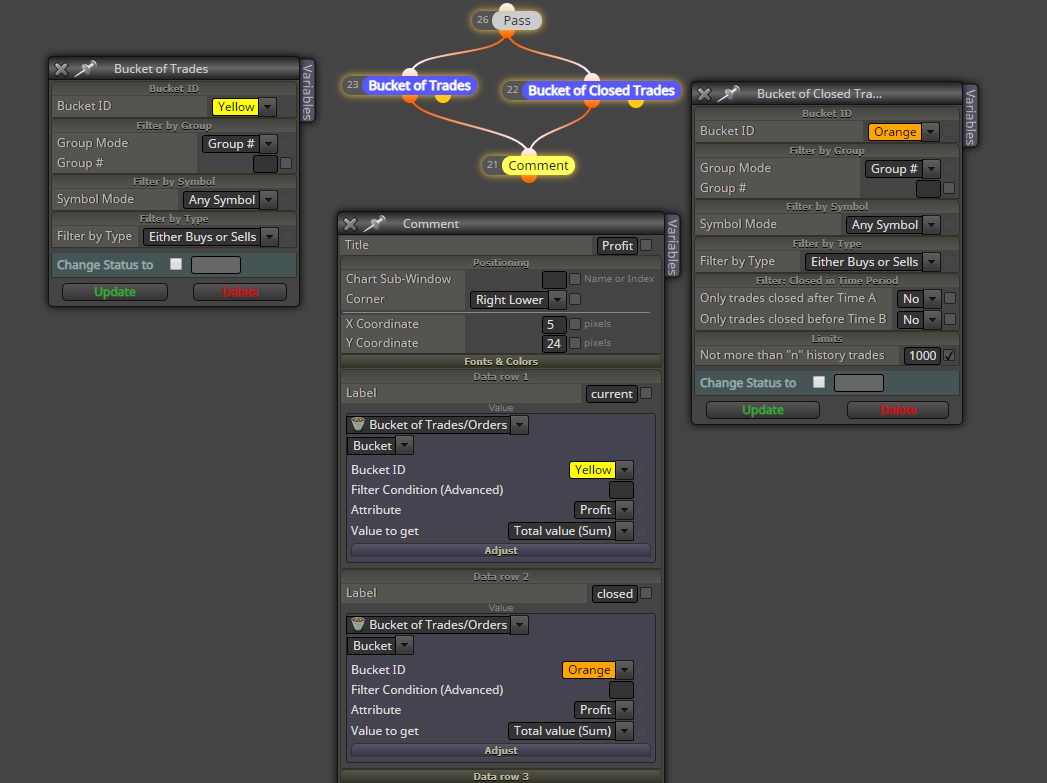Toggle checkbox beside 'current' label
This screenshot has height=783, width=1047.
pyautogui.click(x=646, y=393)
